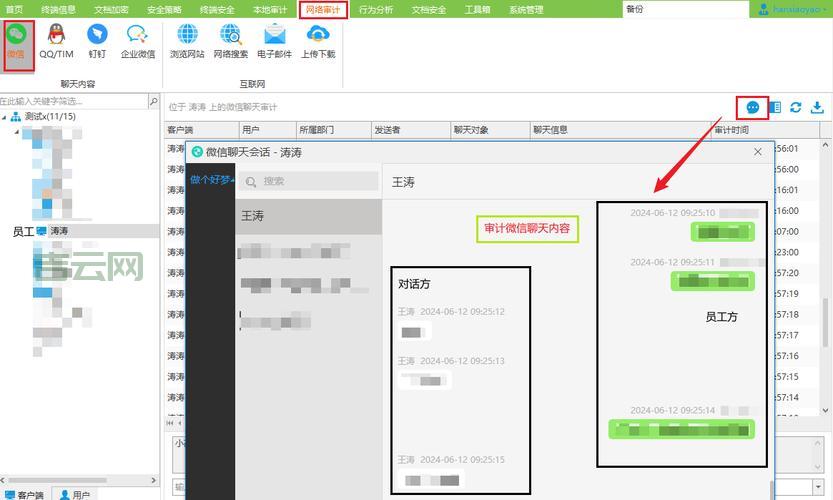The height and width of the screenshot is (500, 833).
Task: Switch to the 终端信息 tab
Action: [58, 9]
